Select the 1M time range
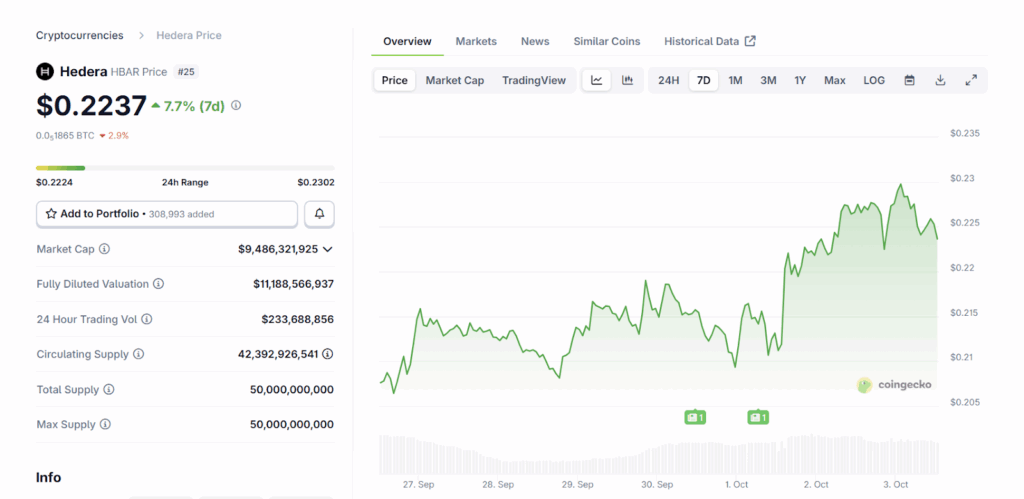The height and width of the screenshot is (499, 1024). coord(735,80)
